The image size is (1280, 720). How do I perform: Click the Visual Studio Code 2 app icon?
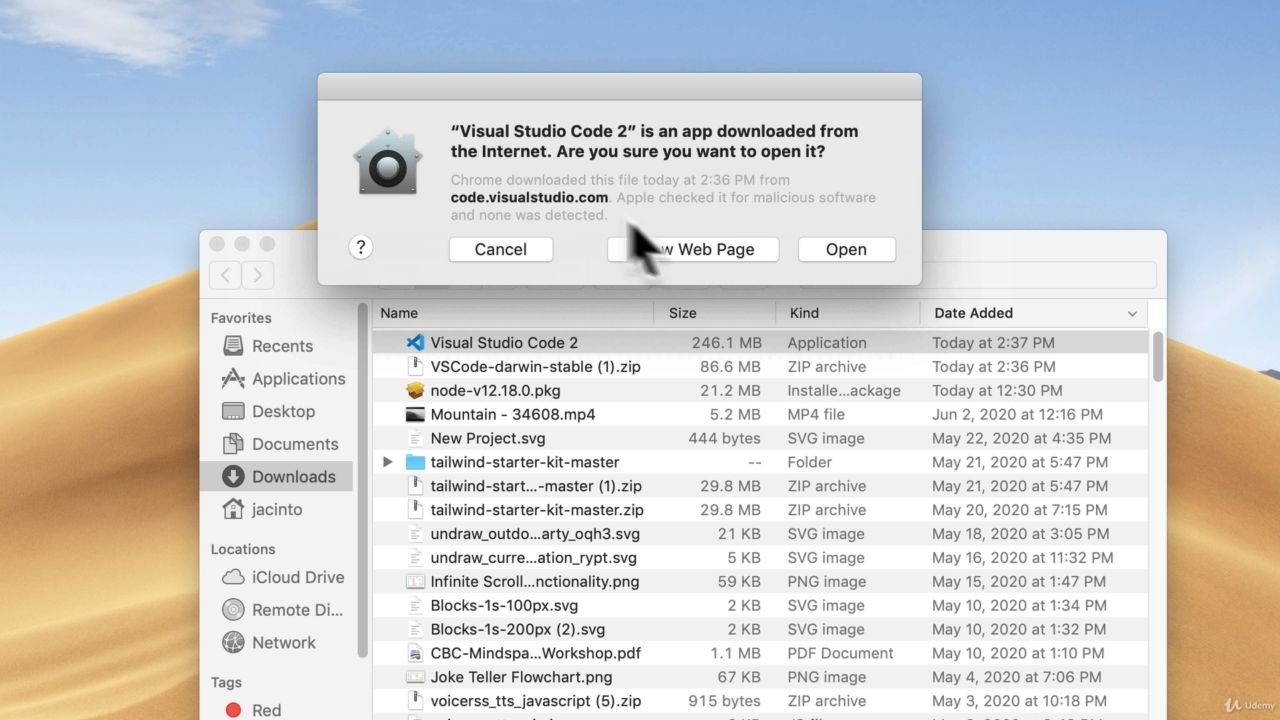coord(415,342)
